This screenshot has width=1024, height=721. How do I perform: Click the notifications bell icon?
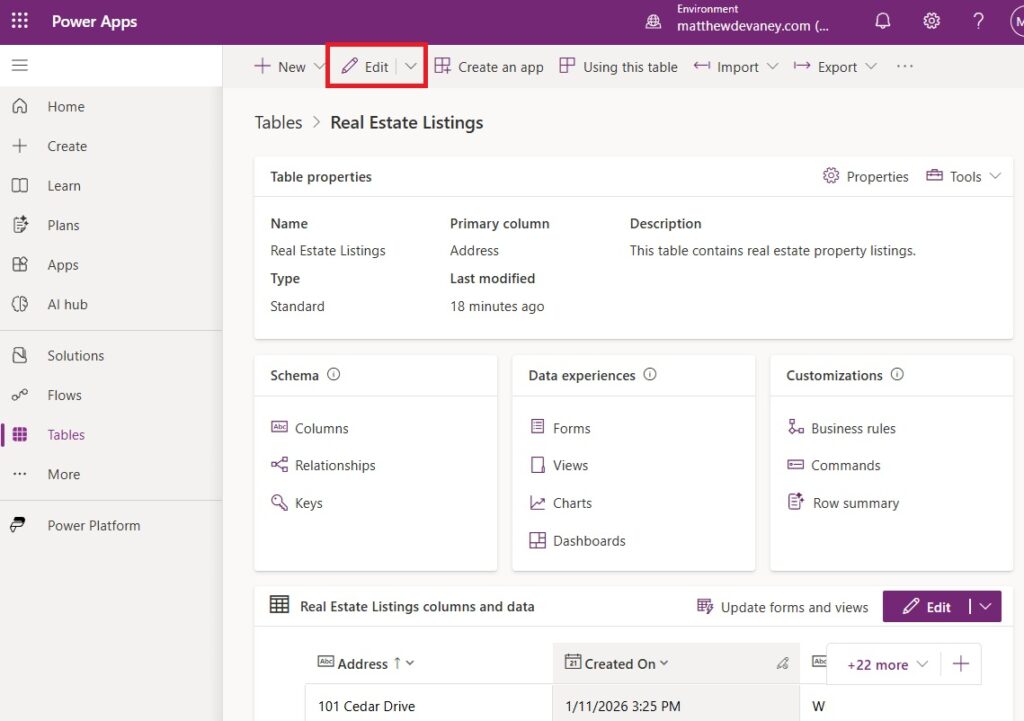[x=883, y=21]
